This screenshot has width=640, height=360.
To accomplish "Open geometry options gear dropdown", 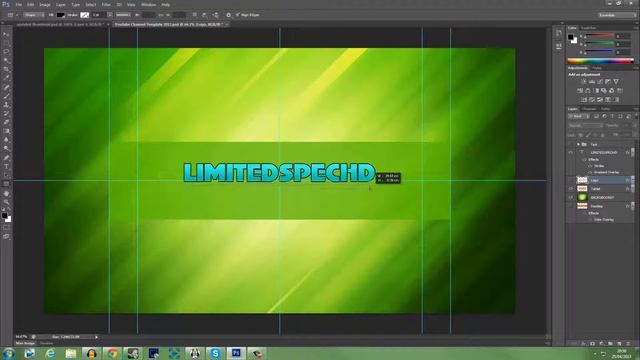I will tap(229, 15).
